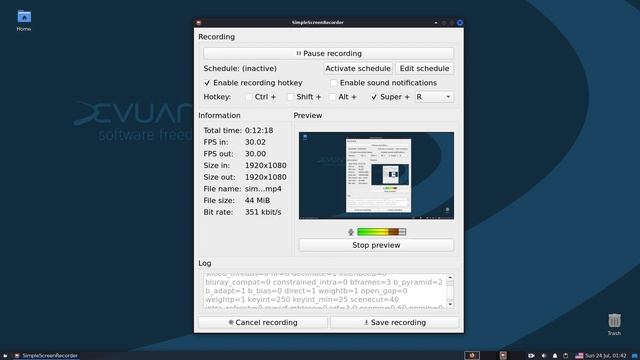Uncheck the Super + hotkey modifier
640x360 pixels.
(374, 97)
